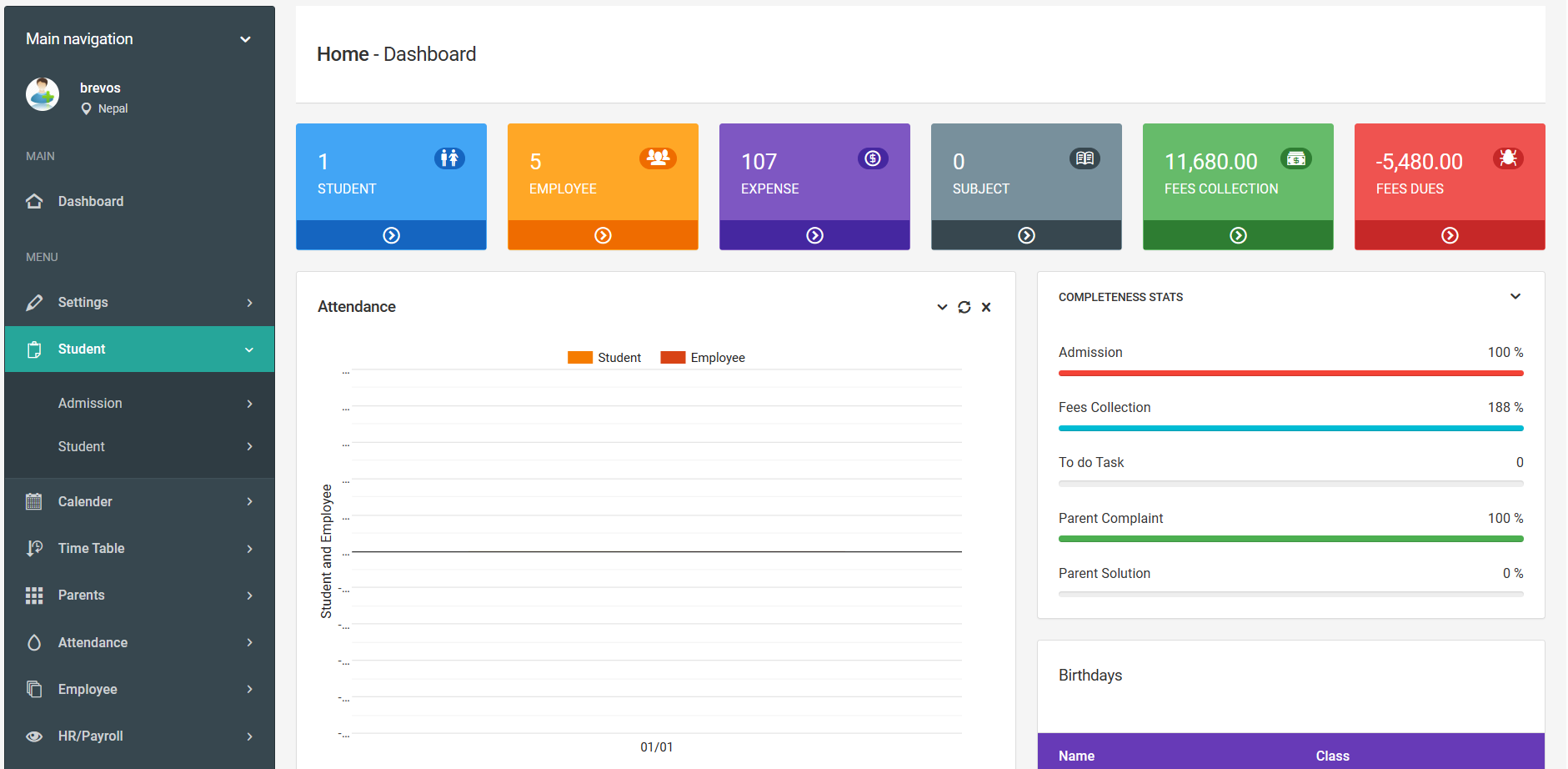Viewport: 1568px width, 769px height.
Task: Click the Subject card book icon
Action: point(1085,158)
